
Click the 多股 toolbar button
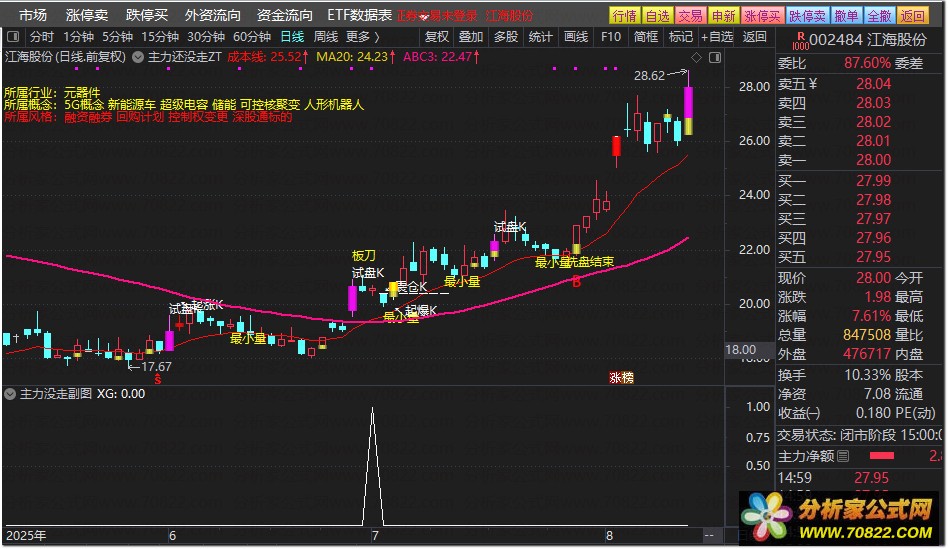pos(506,37)
